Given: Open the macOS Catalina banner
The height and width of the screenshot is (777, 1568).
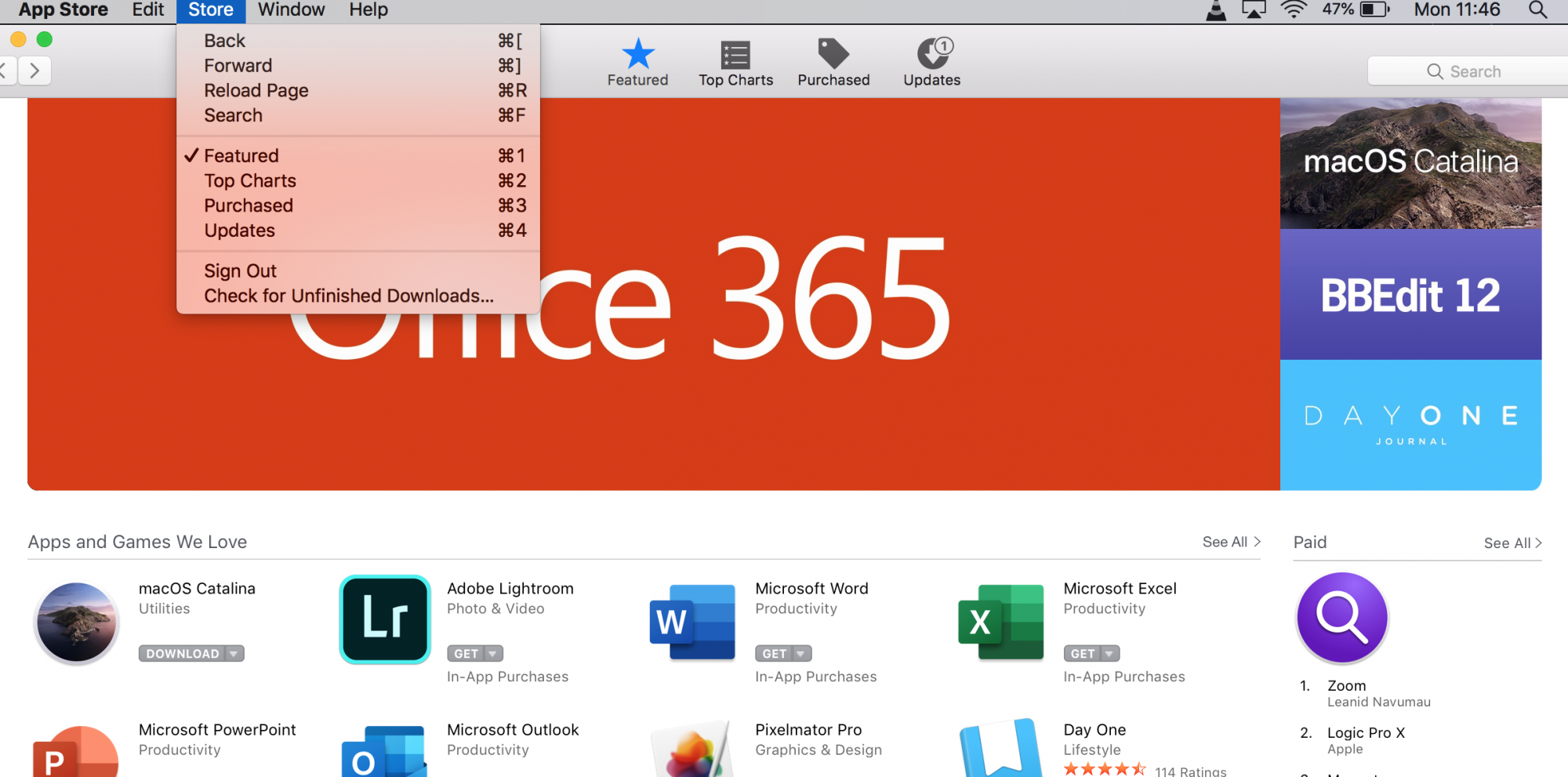Looking at the screenshot, I should 1410,164.
